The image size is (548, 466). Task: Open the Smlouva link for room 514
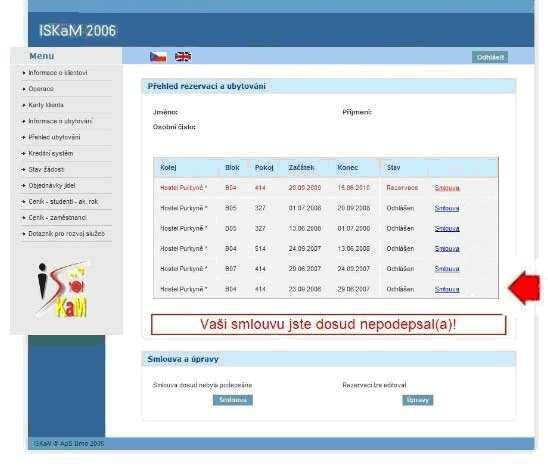[x=447, y=249]
